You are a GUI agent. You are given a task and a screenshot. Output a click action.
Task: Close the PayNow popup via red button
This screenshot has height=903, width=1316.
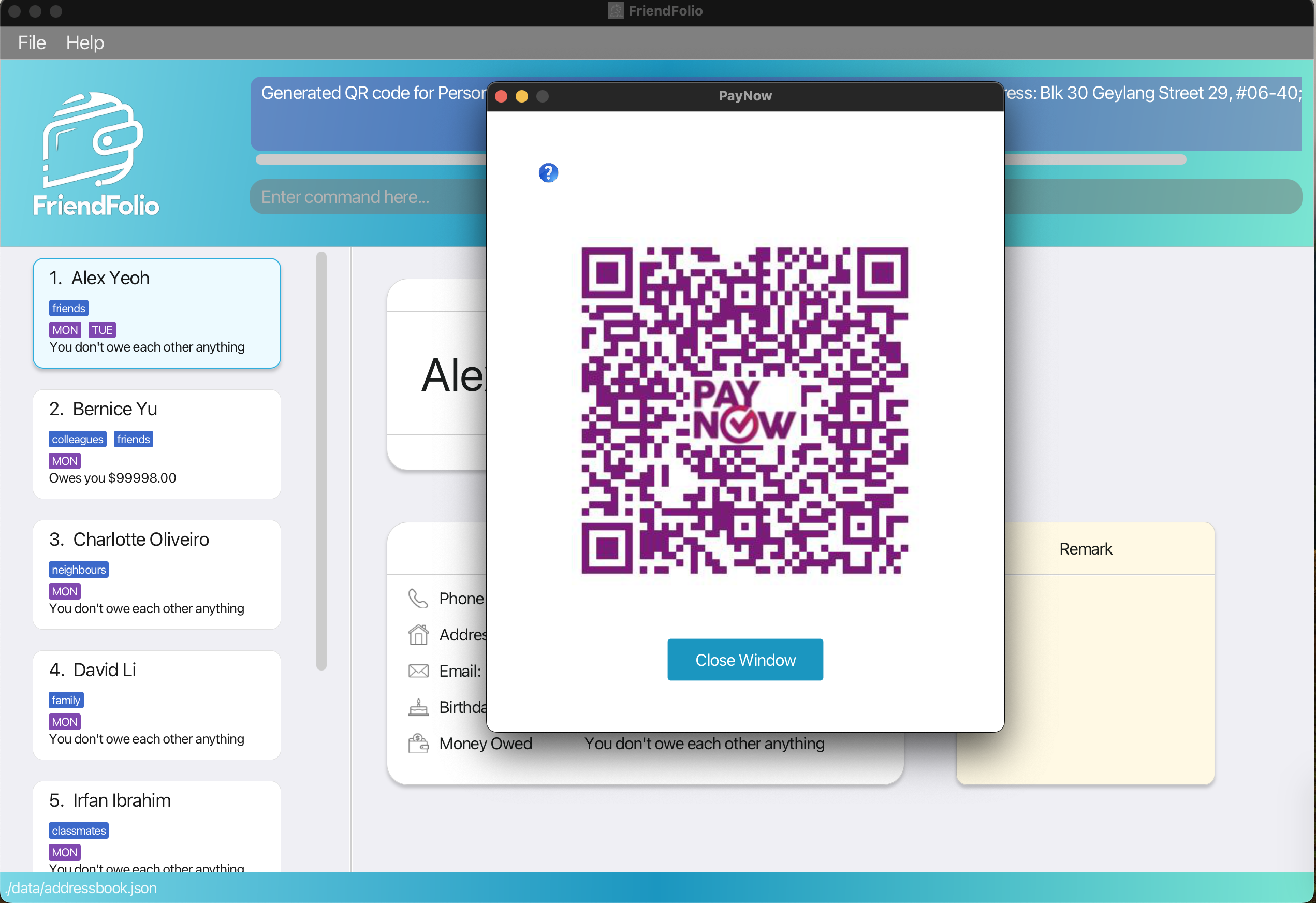pos(501,96)
